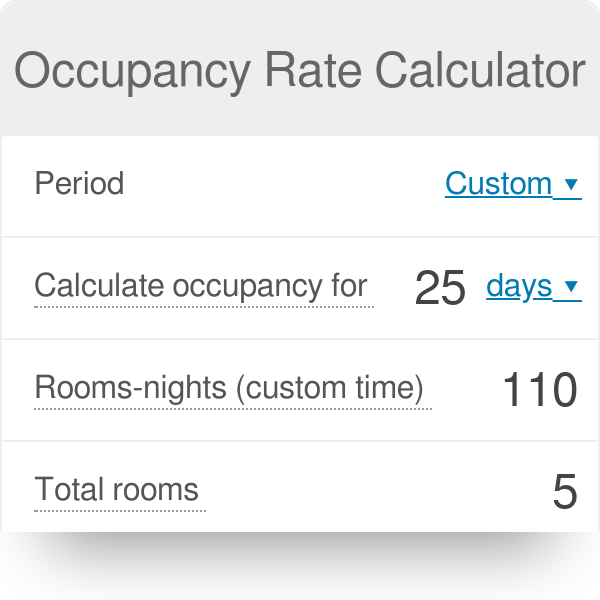This screenshot has width=600, height=600.
Task: Click the Period label text
Action: click(79, 183)
